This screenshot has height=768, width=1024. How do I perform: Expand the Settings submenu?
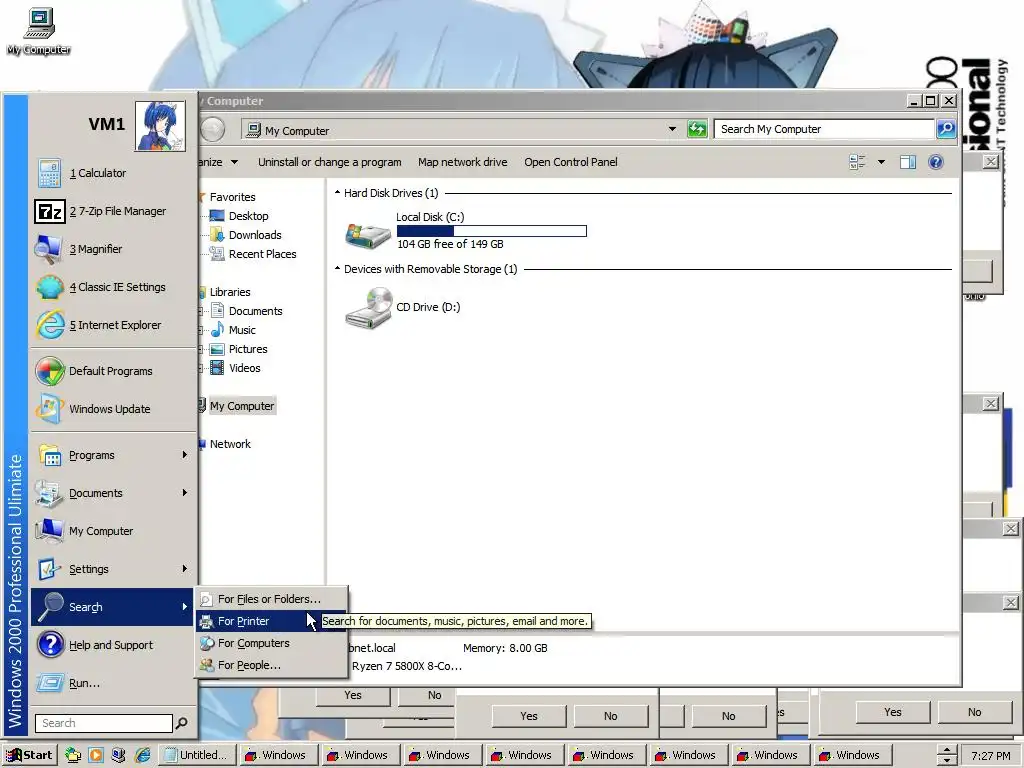[x=112, y=569]
